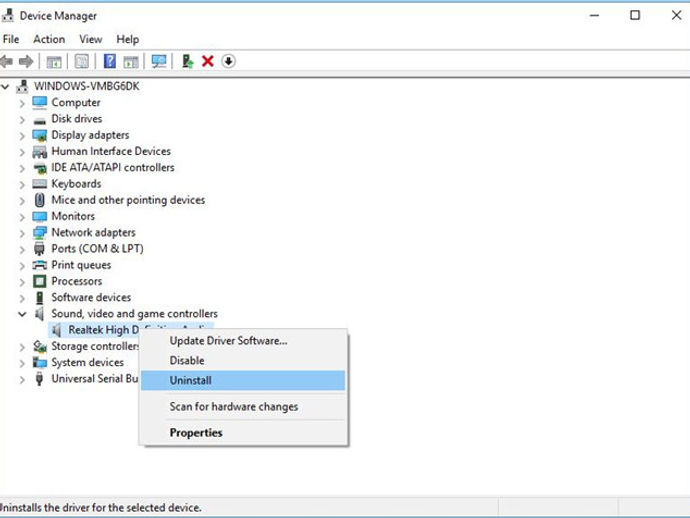Select the Realtek High Definition Audio device
Screen dimensions: 690x518
click(x=103, y=330)
